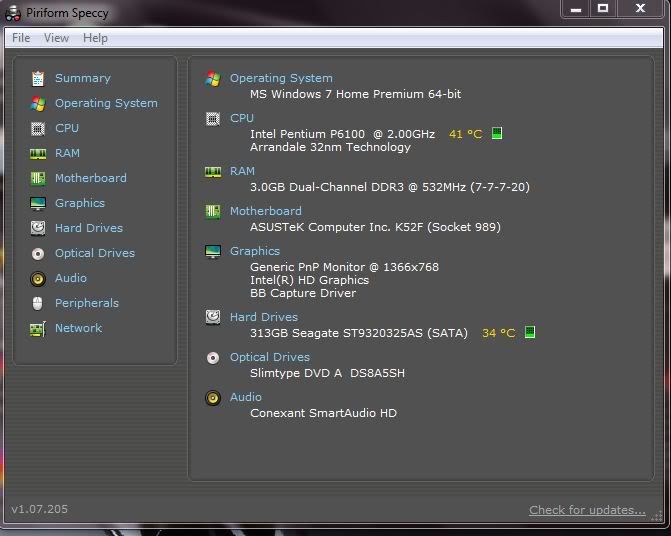Select the Network icon in sidebar

click(x=38, y=328)
